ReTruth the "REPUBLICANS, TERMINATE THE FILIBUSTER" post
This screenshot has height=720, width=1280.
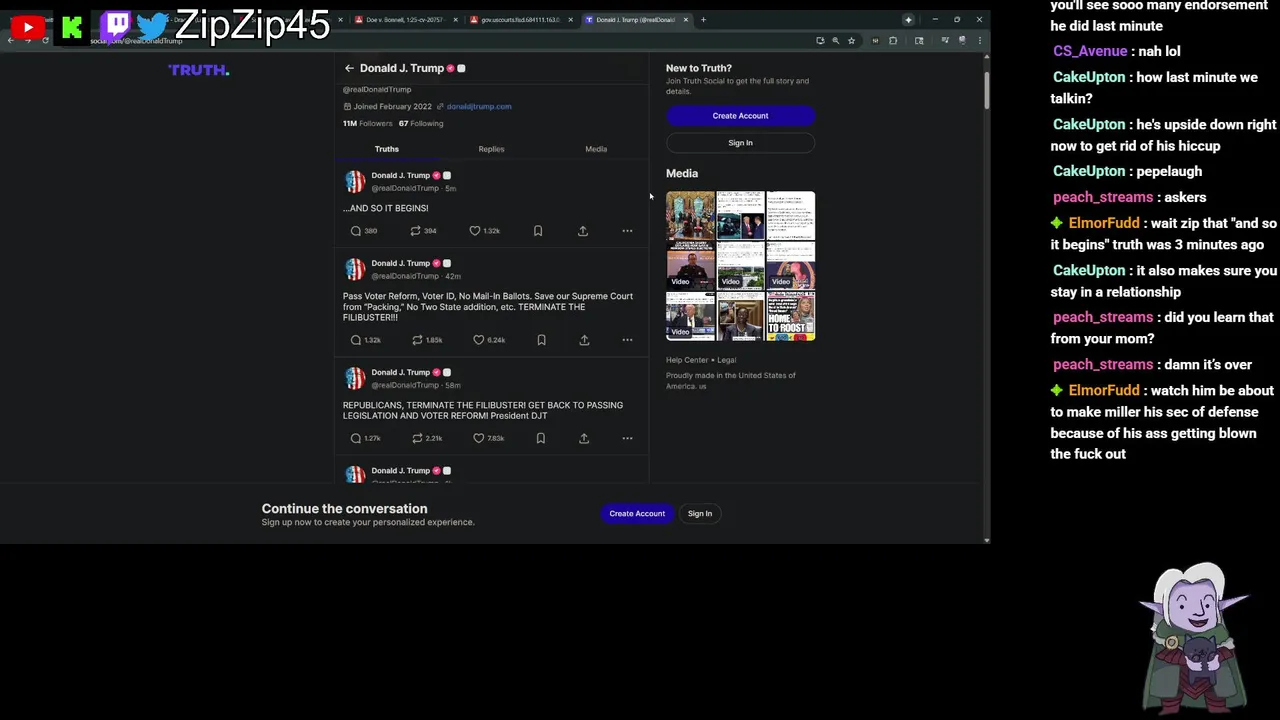click(427, 438)
